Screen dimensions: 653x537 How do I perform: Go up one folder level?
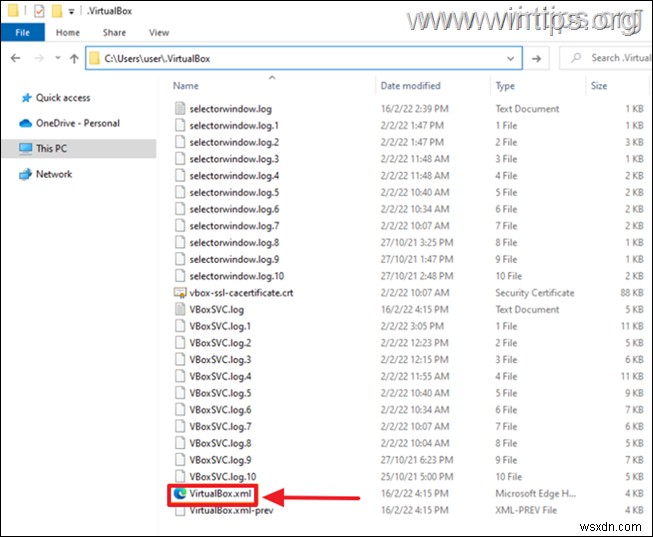tap(74, 58)
